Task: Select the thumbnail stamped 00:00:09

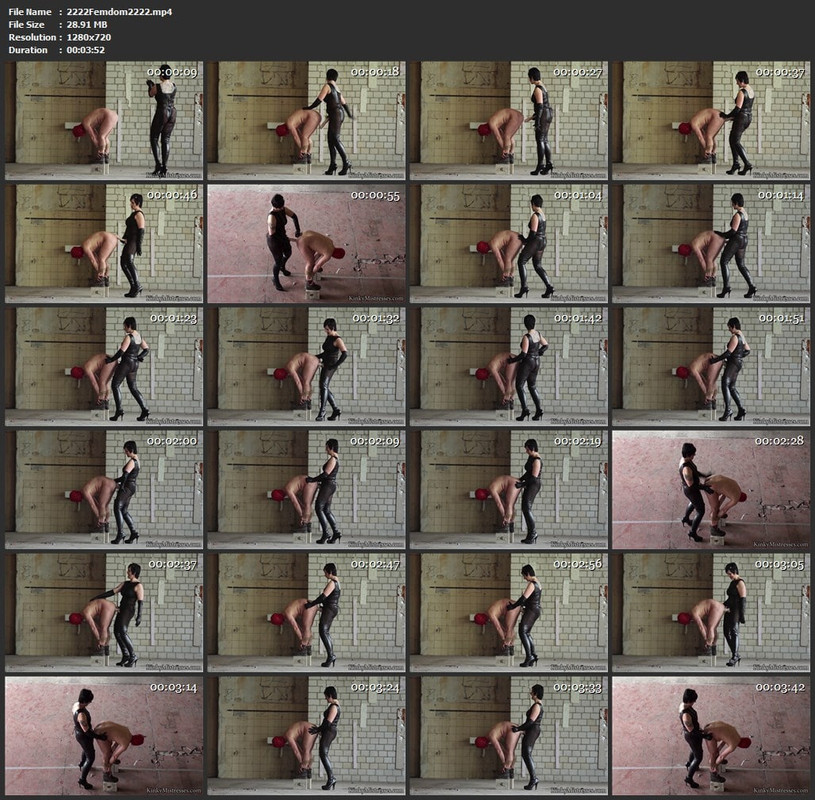Action: click(104, 121)
